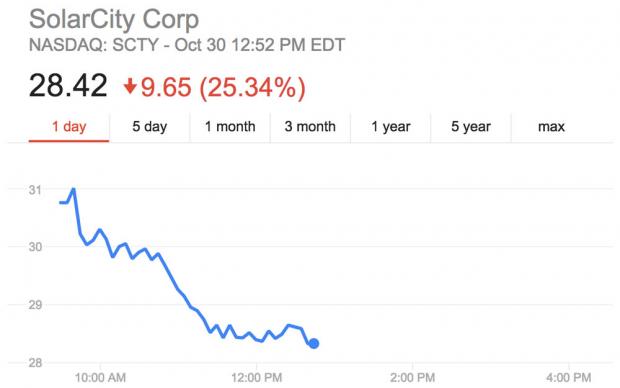Select the 1 day tab
This screenshot has height=388, width=620.
[69, 127]
